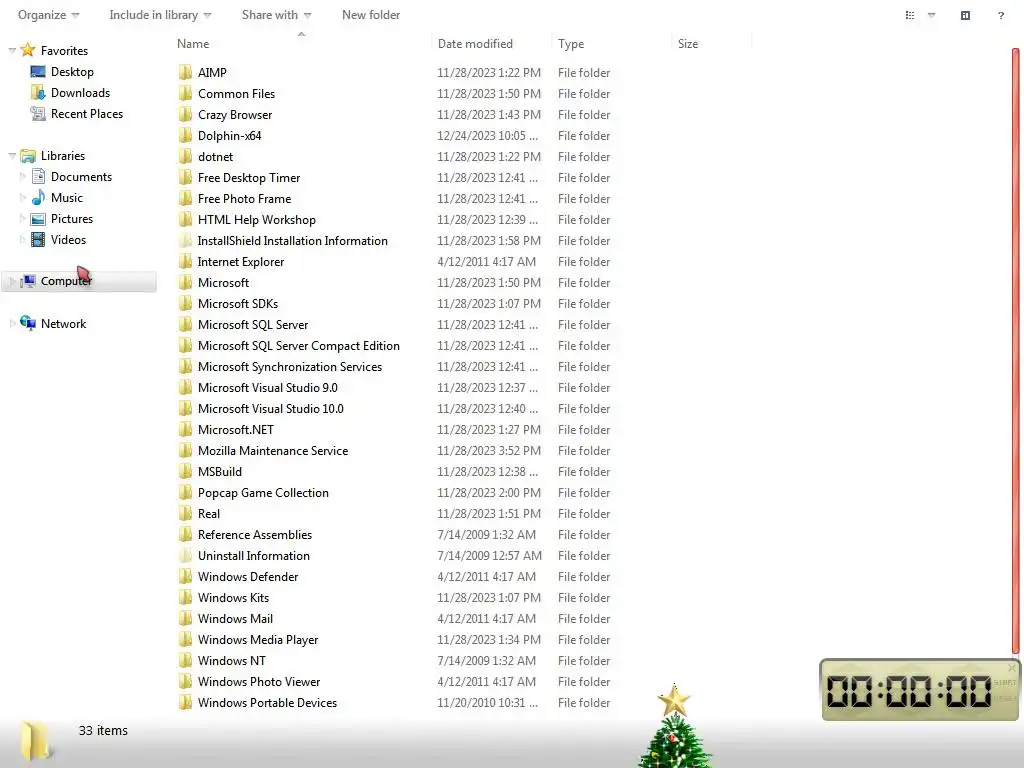Screen dimensions: 1024x768
Task: Select the Windows Defender folder icon
Action: [x=185, y=576]
